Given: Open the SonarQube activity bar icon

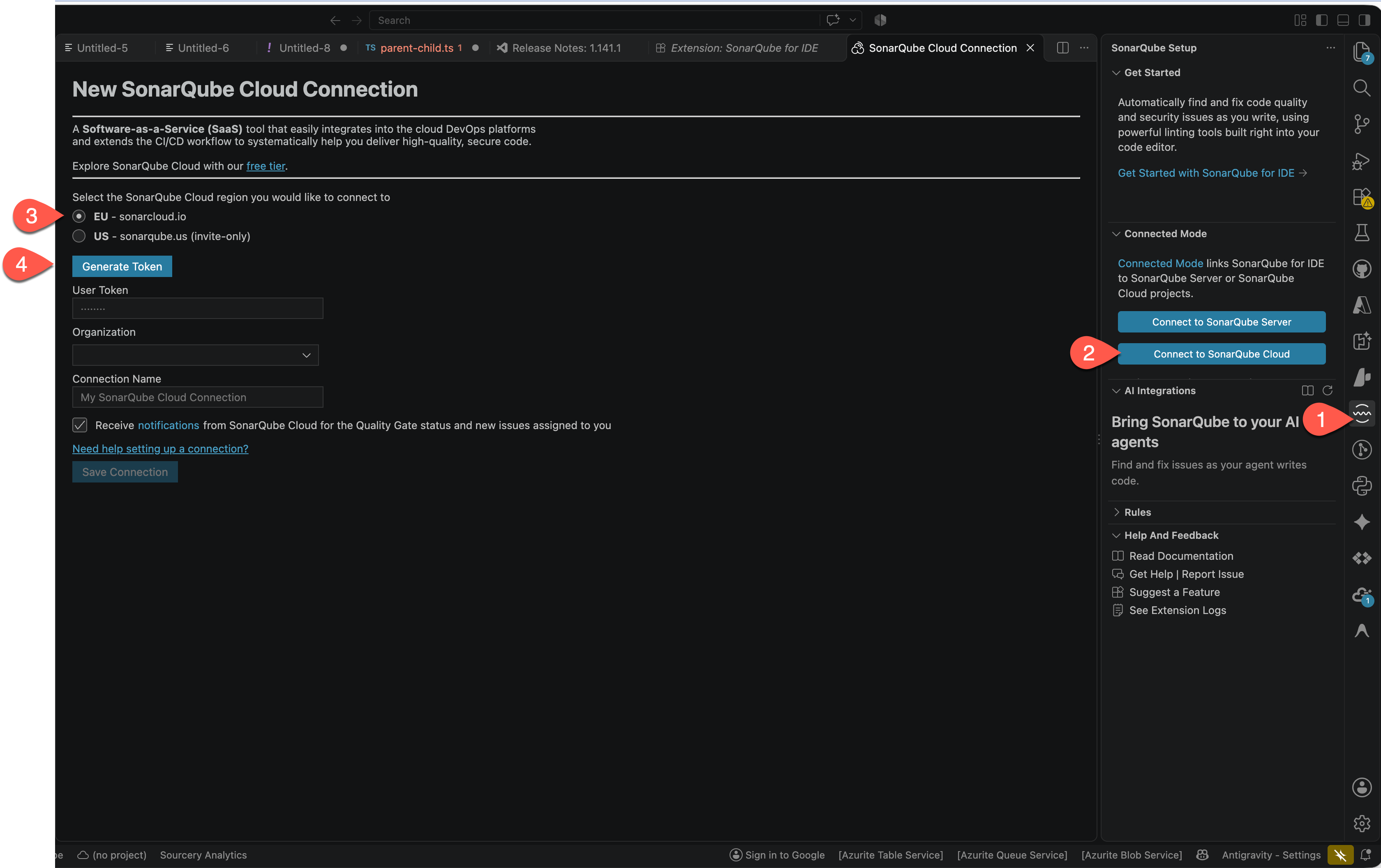Looking at the screenshot, I should (x=1362, y=413).
